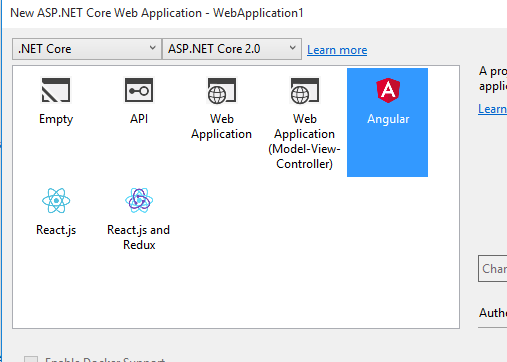Viewport: 507px width, 362px height.
Task: Click the Change Authentication button
Action: tap(493, 269)
